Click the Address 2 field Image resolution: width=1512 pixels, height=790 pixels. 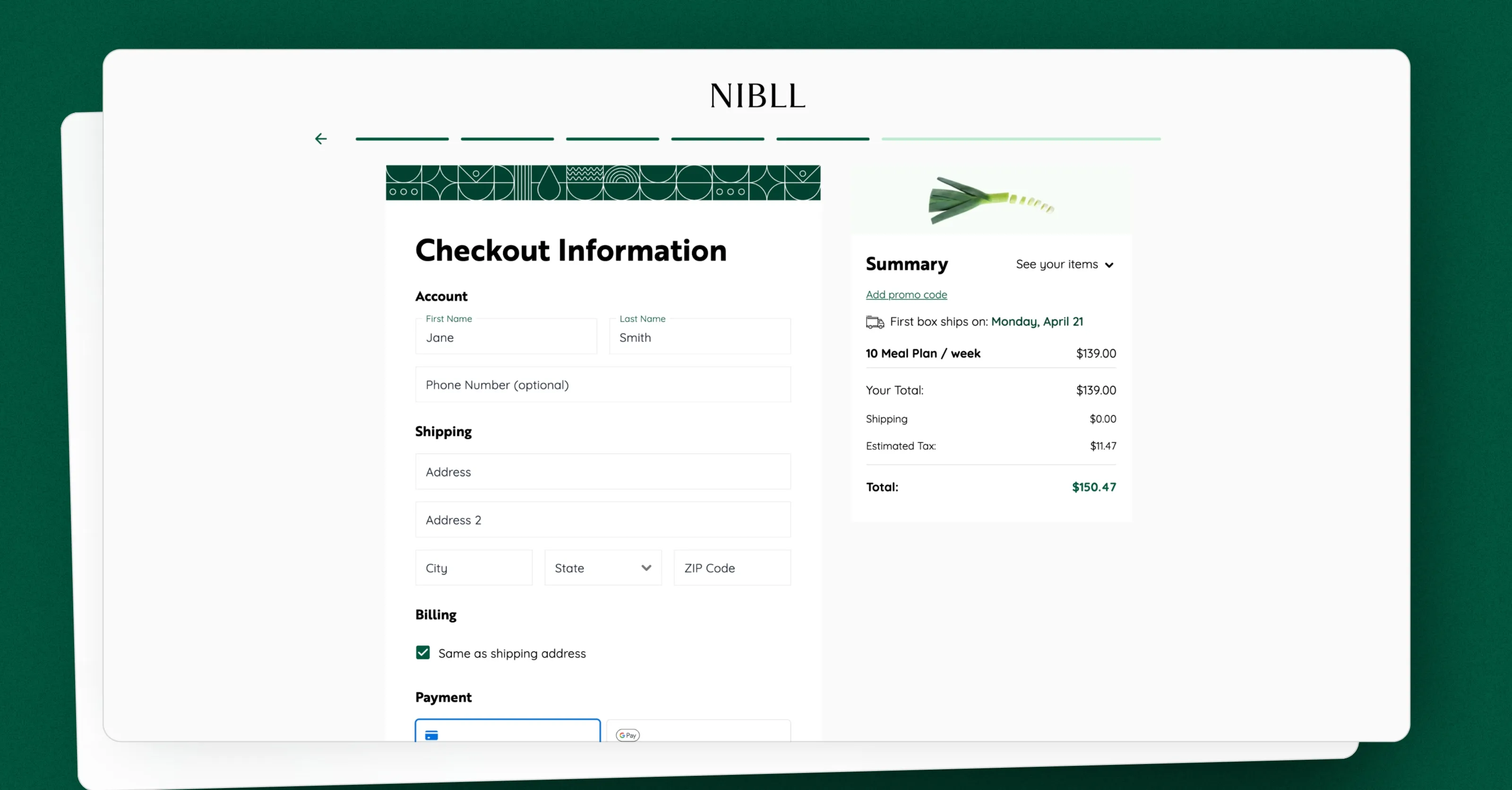(x=603, y=519)
